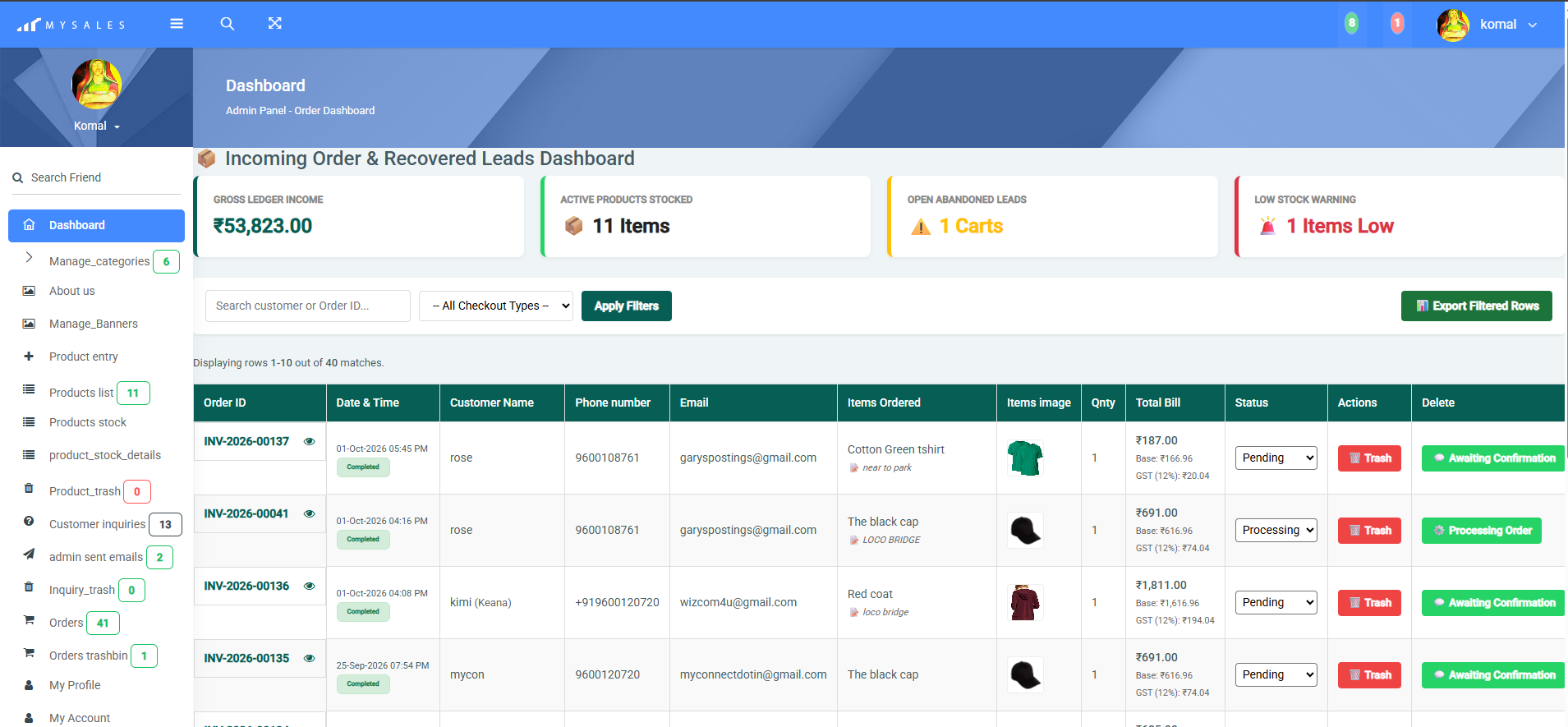Toggle the hamburger sidebar menu icon

click(177, 24)
